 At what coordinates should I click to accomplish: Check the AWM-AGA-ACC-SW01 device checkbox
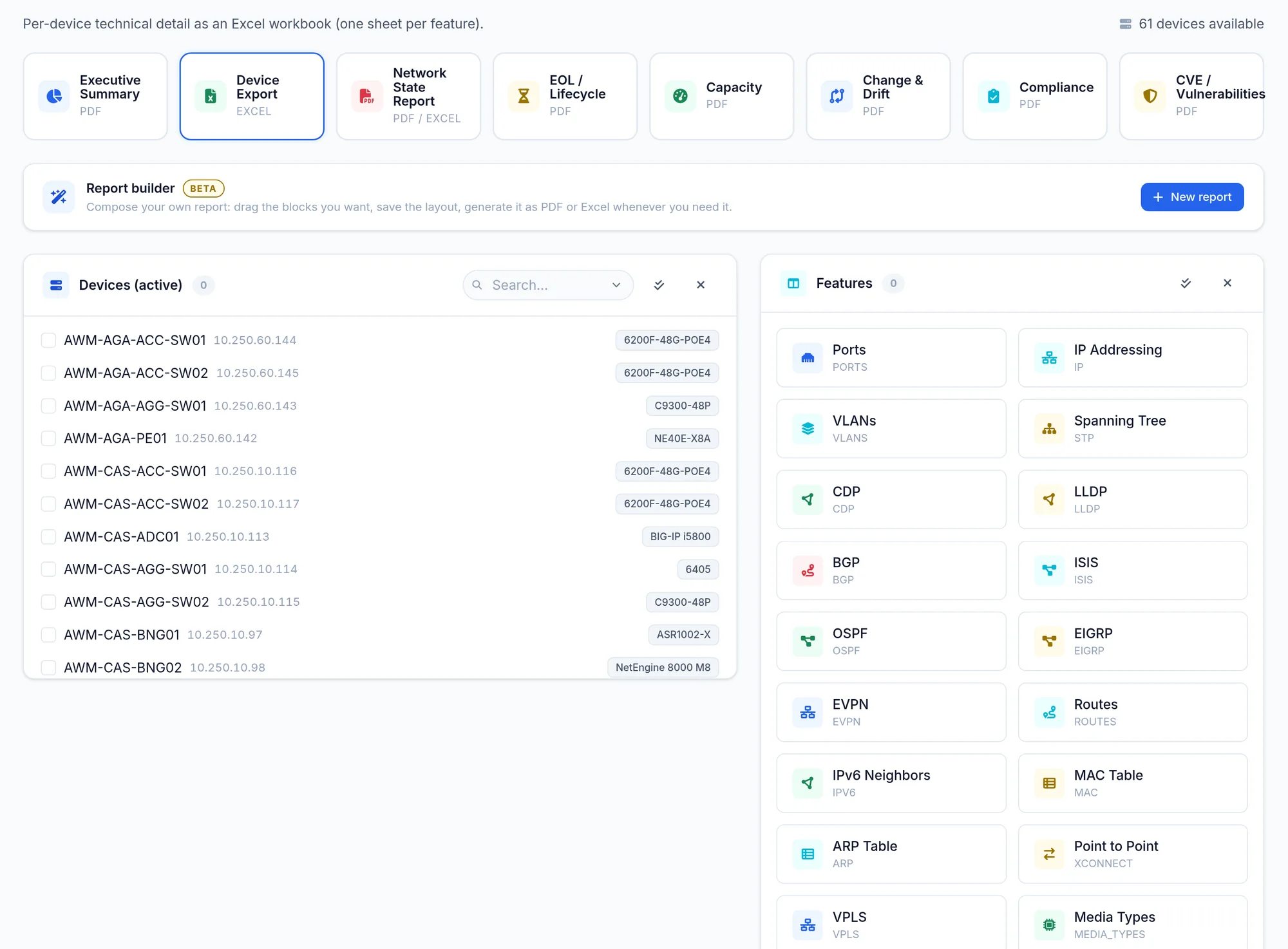click(48, 340)
